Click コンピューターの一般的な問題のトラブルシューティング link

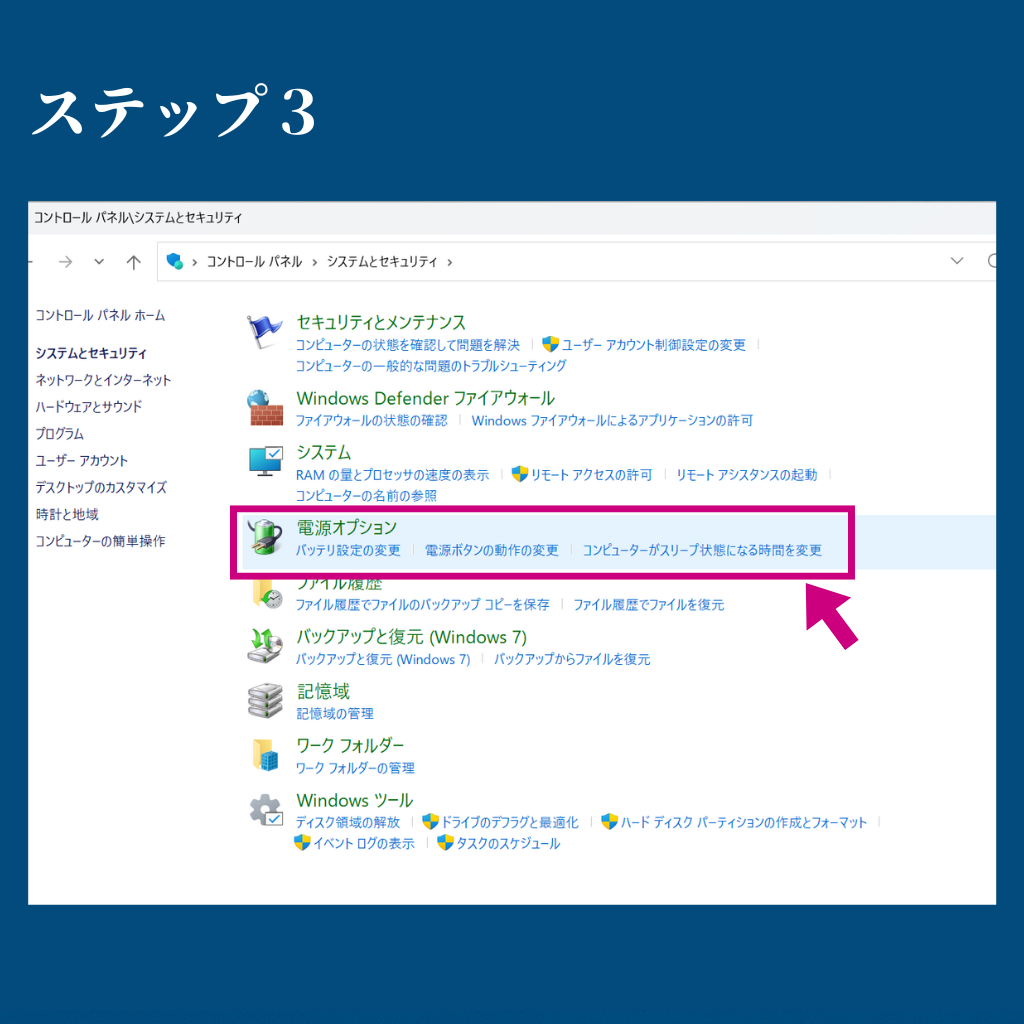coord(431,366)
